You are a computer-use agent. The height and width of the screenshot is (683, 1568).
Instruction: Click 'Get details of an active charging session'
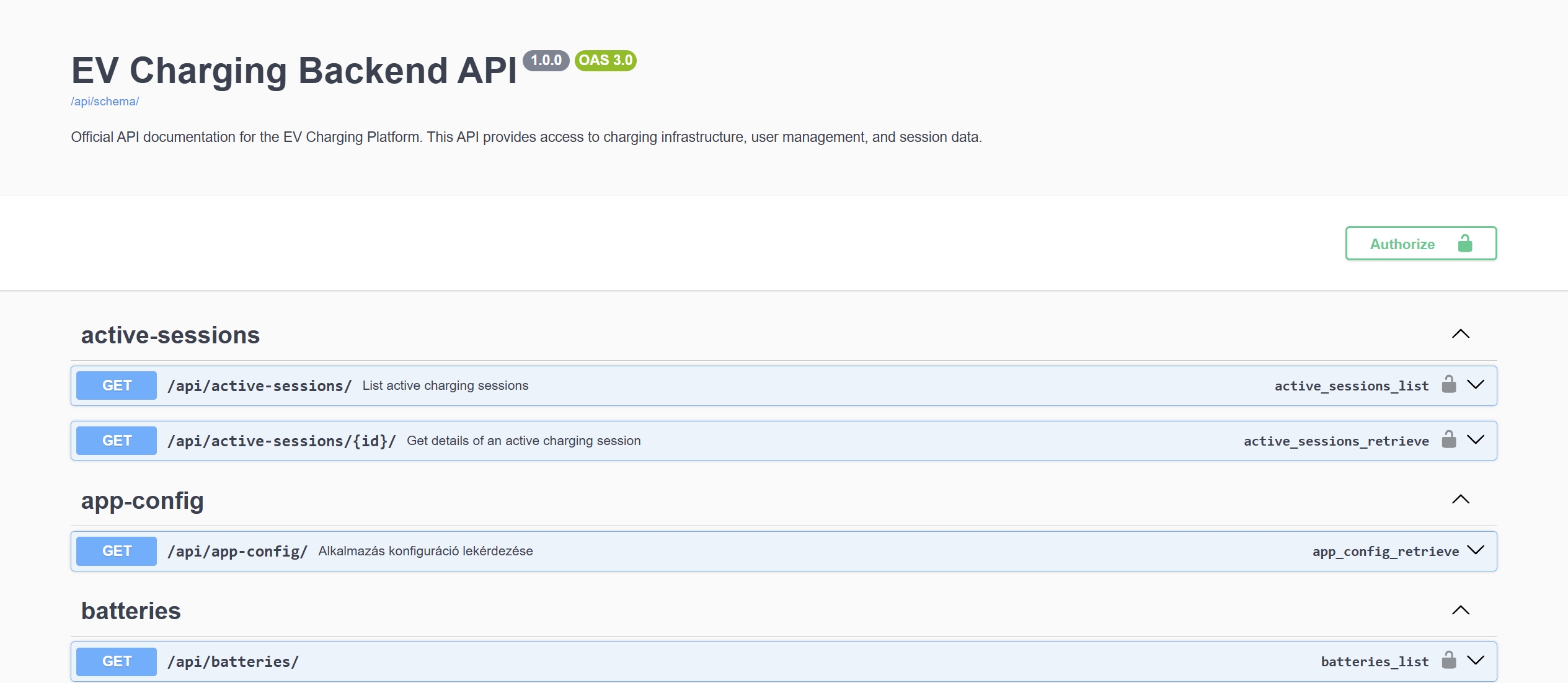pos(524,441)
